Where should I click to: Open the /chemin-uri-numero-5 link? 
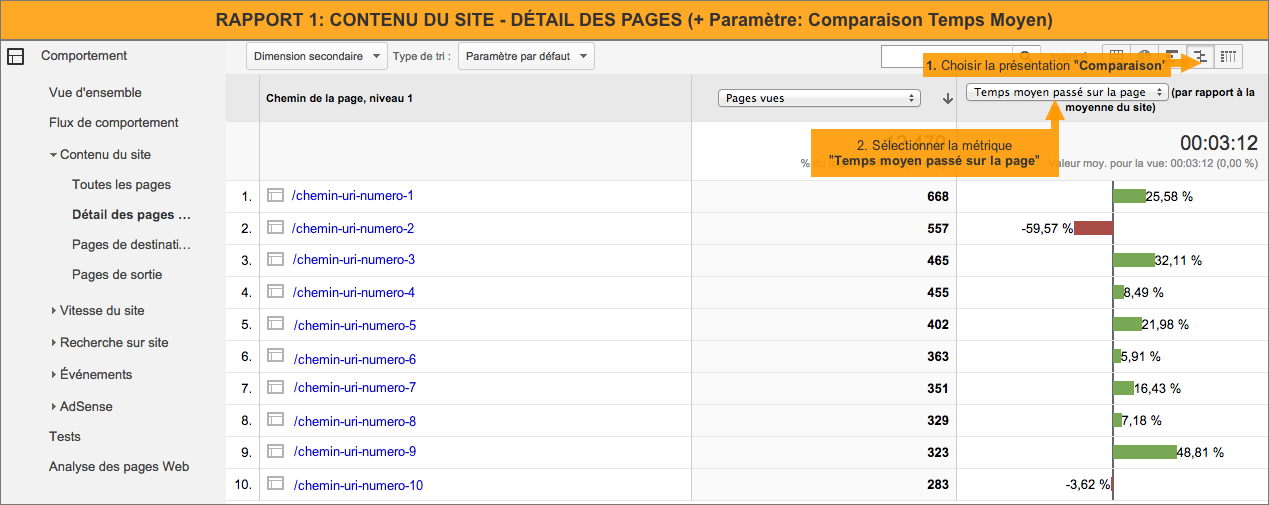[353, 325]
